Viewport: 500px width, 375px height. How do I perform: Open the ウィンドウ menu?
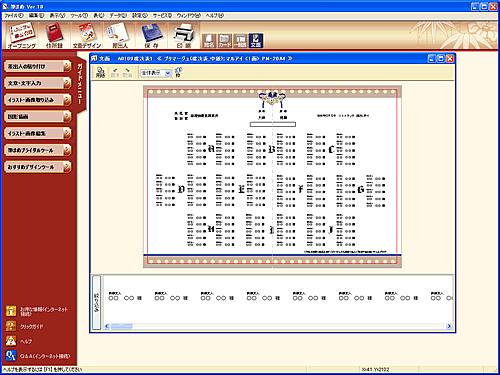click(189, 16)
